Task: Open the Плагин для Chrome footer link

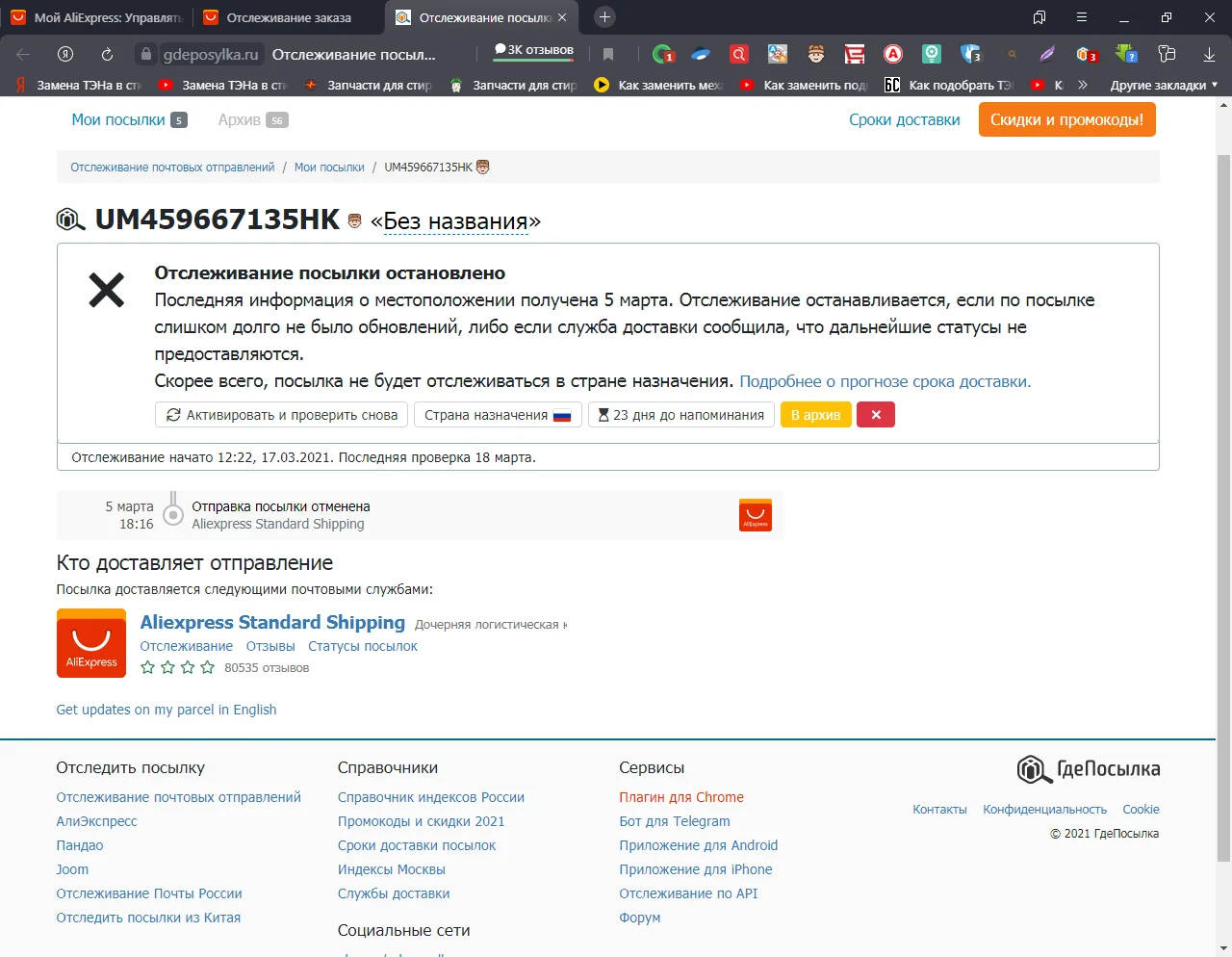Action: pos(681,797)
